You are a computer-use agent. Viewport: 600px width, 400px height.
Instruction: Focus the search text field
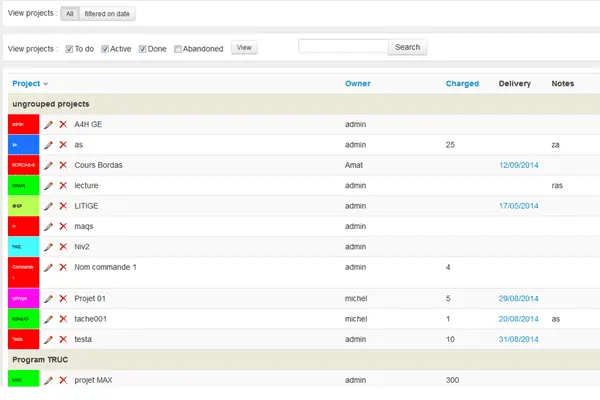point(342,47)
